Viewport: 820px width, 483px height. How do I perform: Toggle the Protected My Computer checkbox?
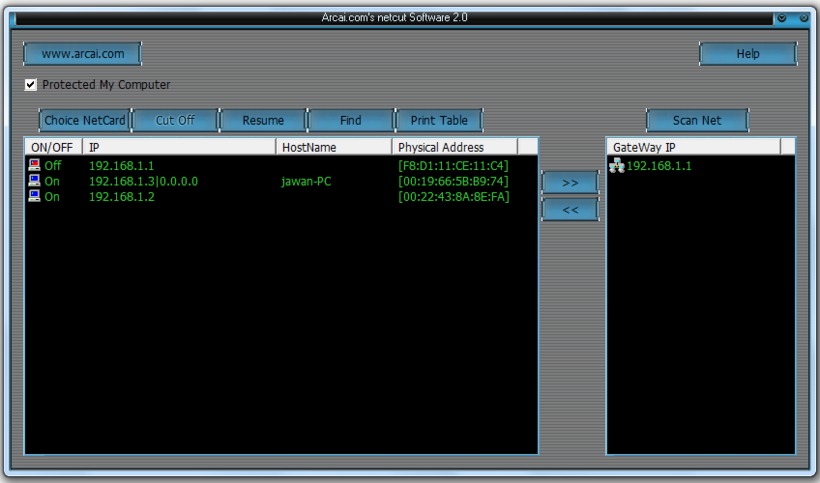[x=30, y=84]
